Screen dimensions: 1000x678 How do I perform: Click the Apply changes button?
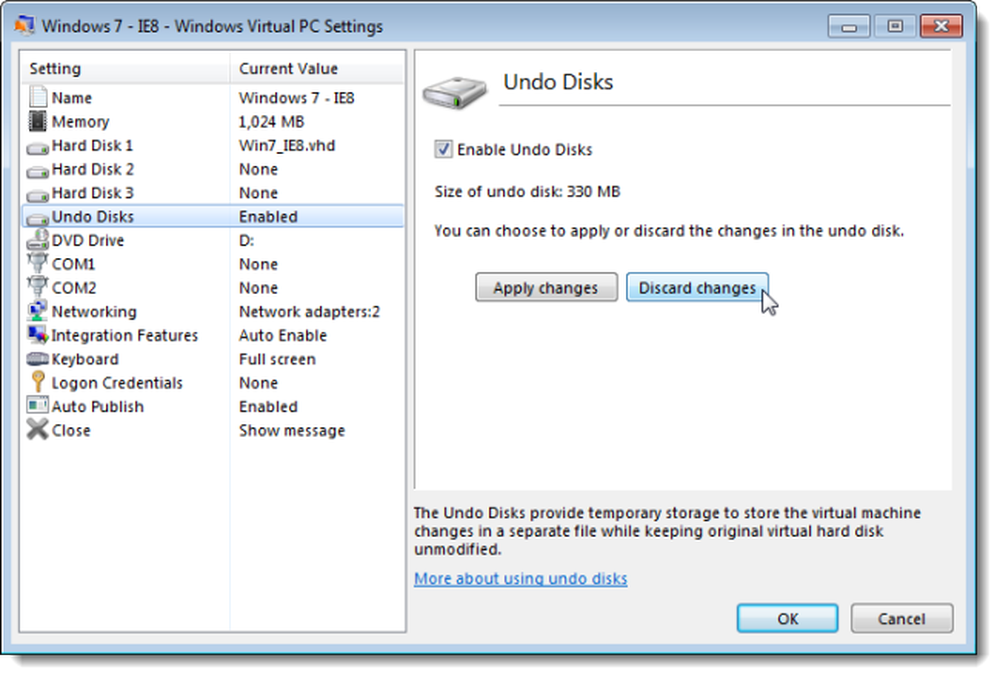tap(546, 288)
